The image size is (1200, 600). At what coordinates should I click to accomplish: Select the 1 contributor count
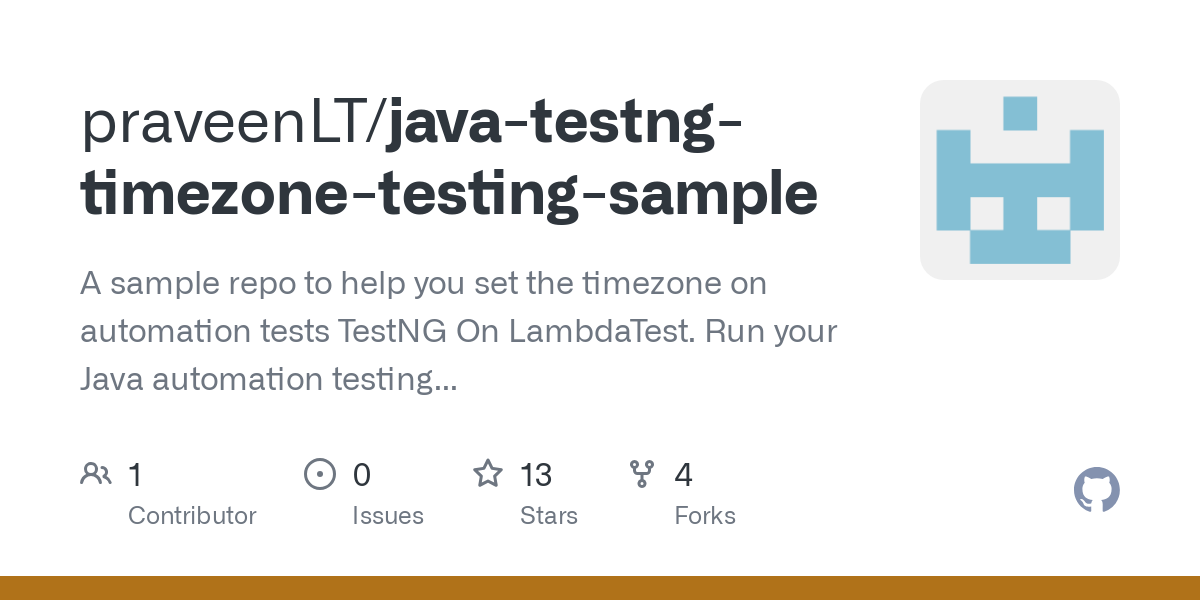click(135, 474)
